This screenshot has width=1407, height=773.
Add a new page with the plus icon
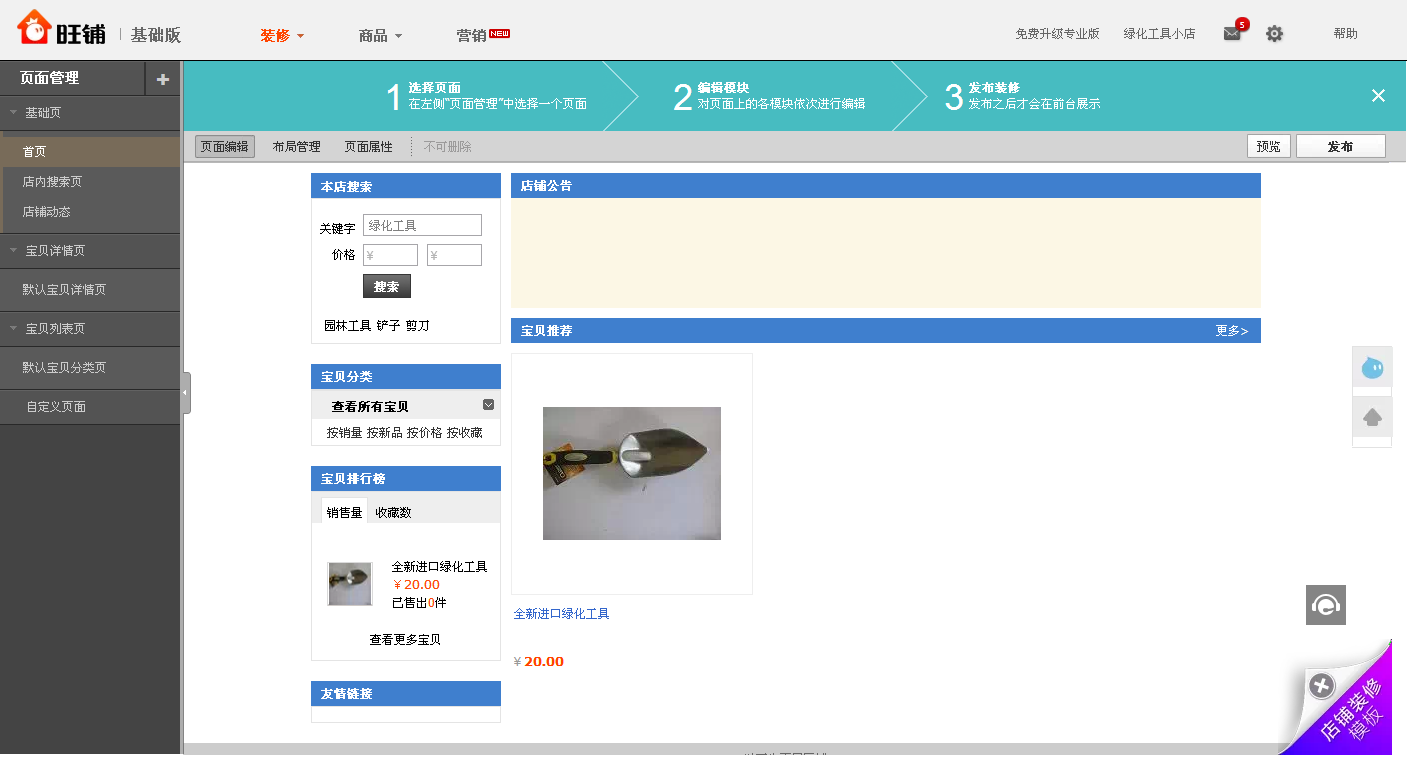click(x=162, y=77)
